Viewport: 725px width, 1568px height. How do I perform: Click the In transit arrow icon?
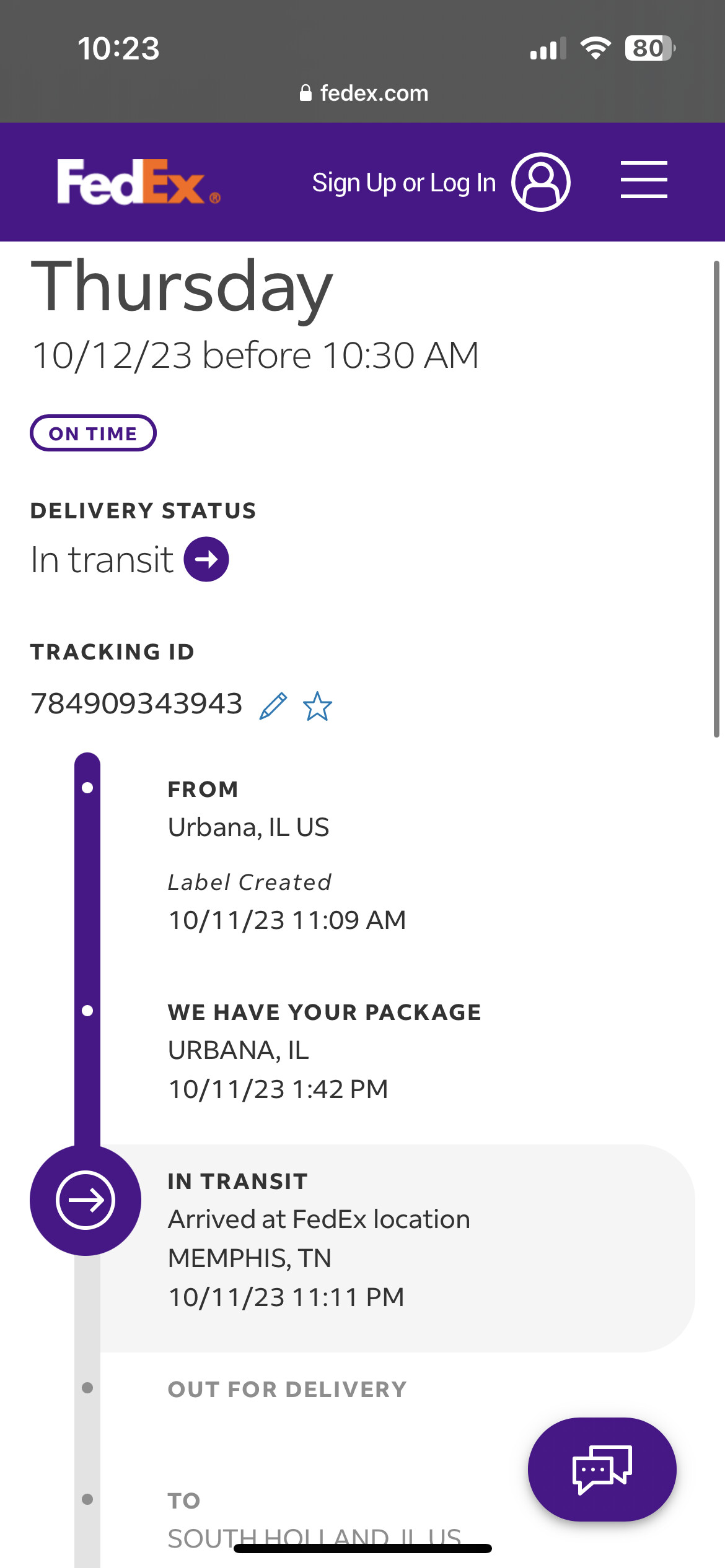coord(206,559)
